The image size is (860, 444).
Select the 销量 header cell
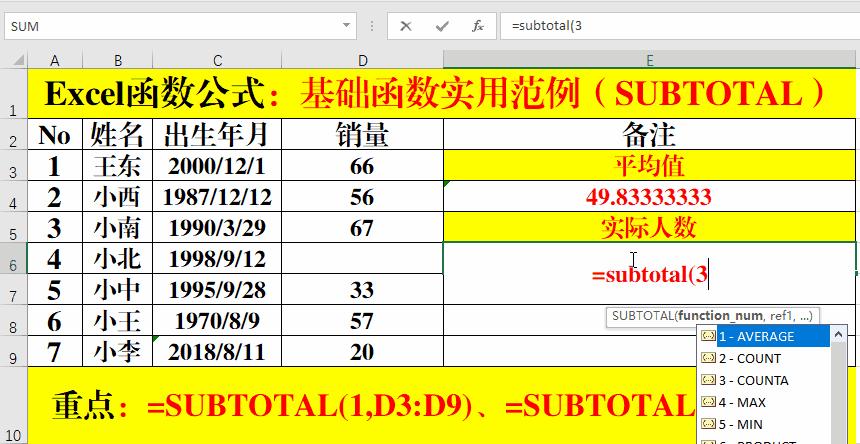(362, 134)
